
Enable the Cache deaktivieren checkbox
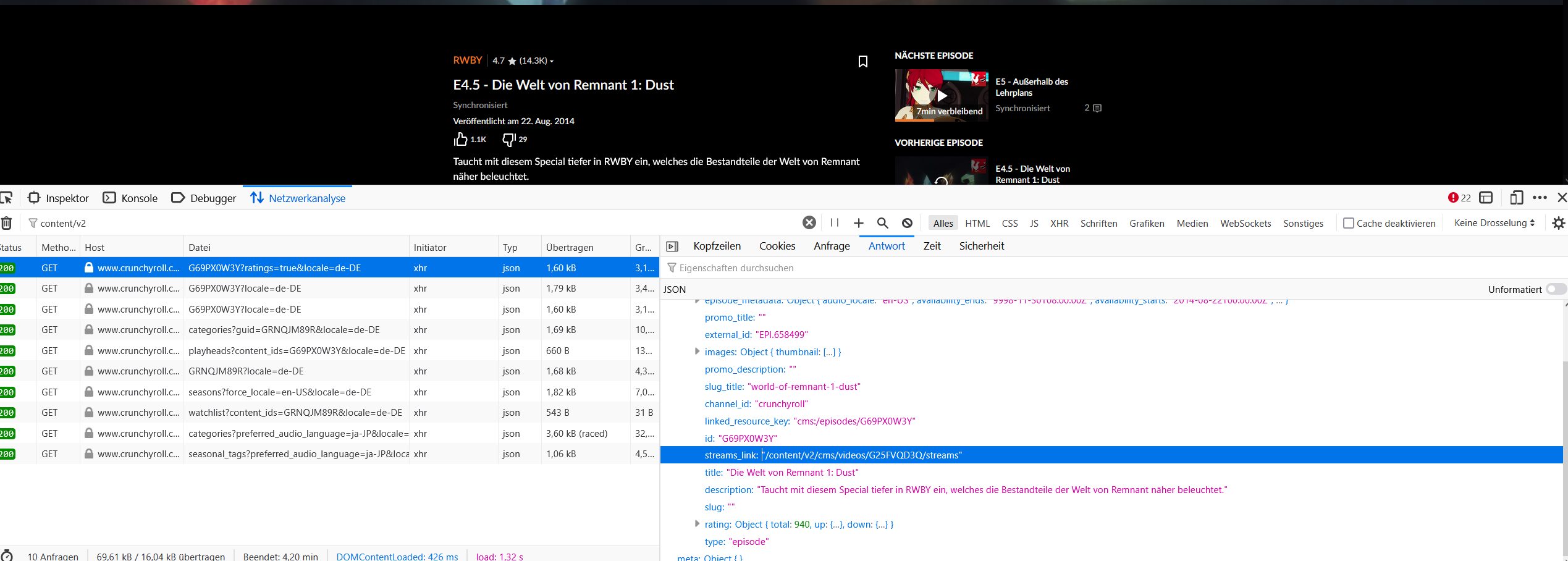tap(1347, 223)
